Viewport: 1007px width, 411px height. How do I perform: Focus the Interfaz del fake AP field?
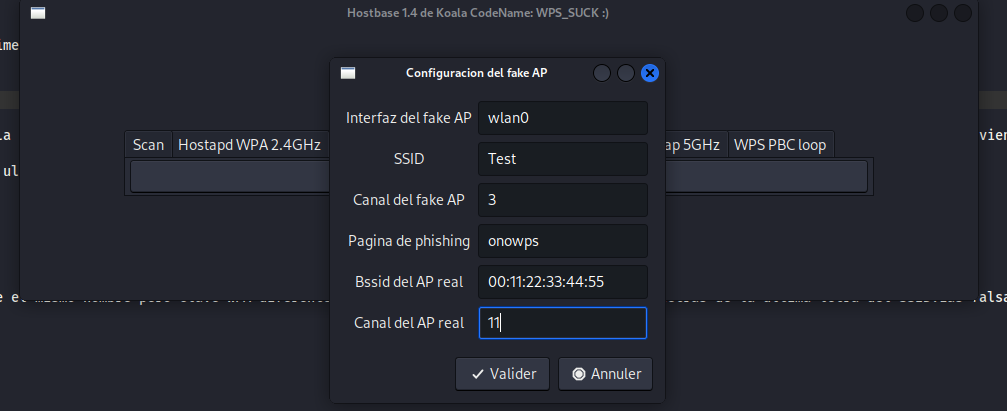563,117
